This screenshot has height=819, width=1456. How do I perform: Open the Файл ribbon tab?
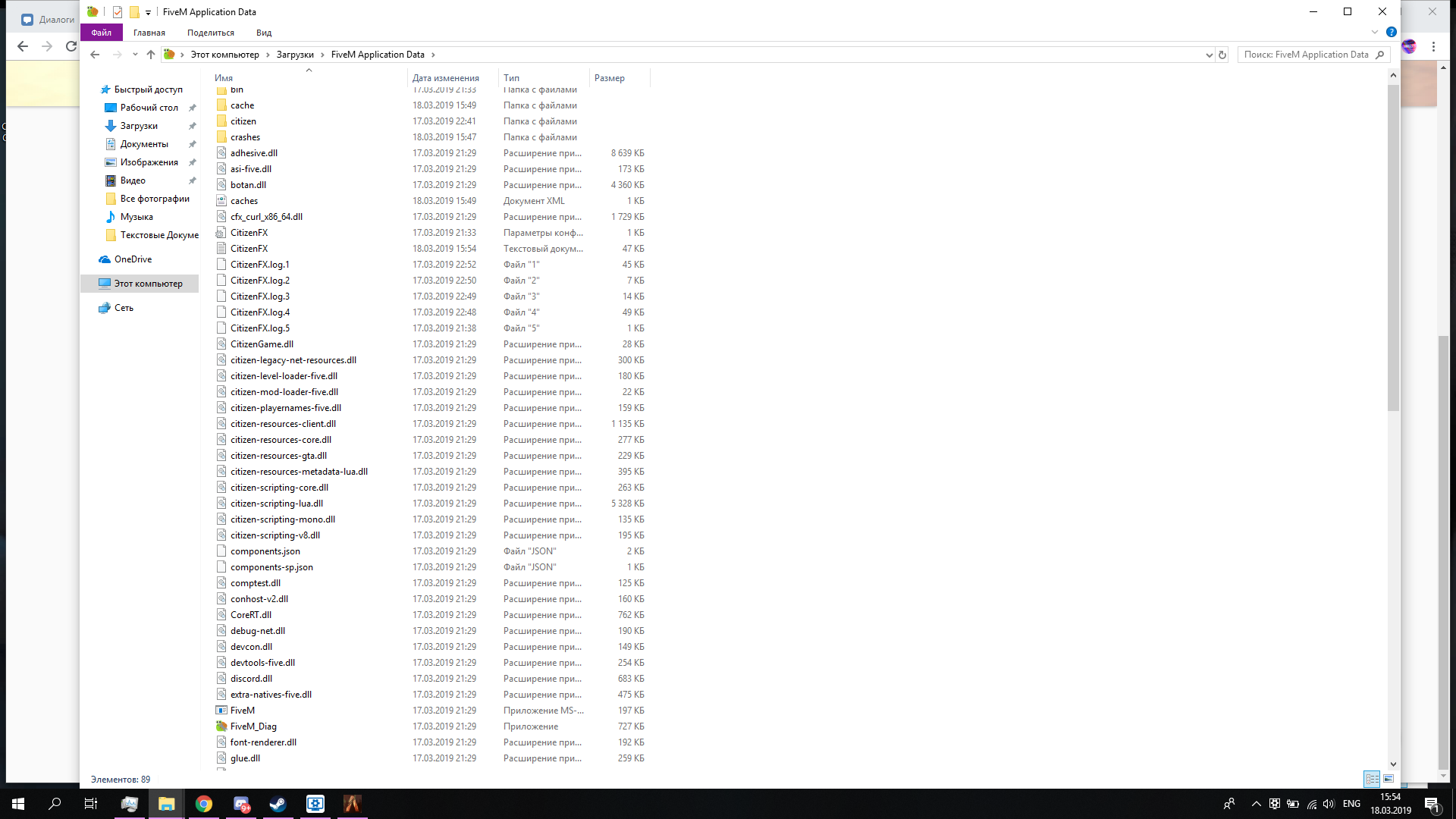102,33
